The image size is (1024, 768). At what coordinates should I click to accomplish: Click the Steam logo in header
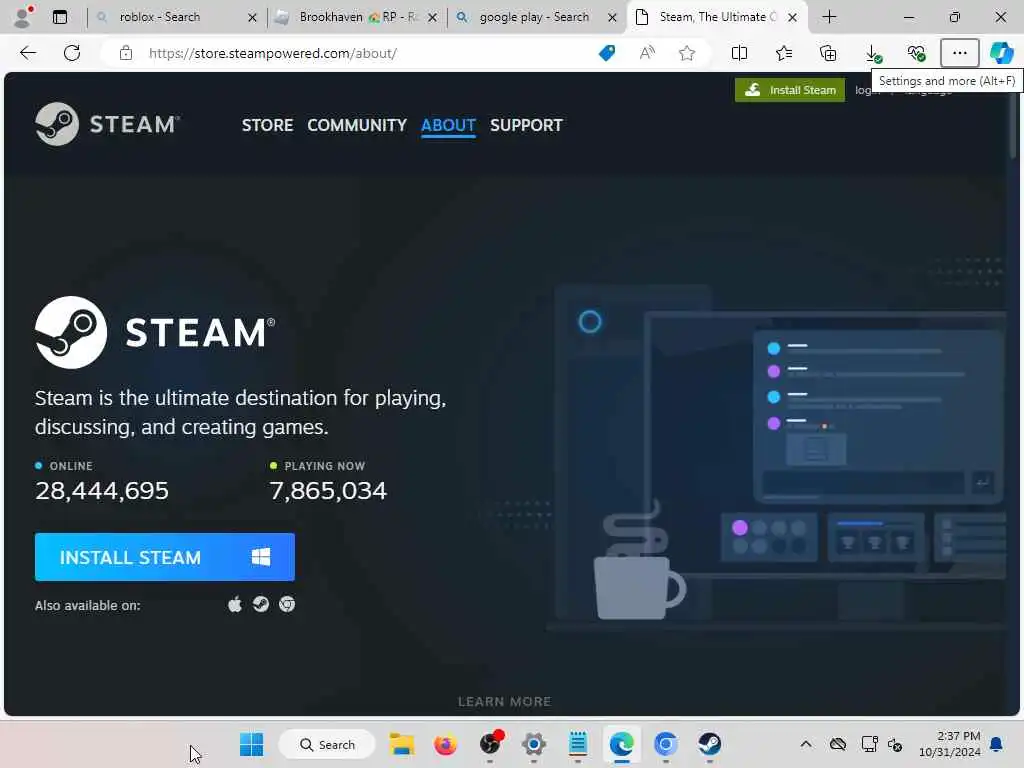[x=108, y=124]
